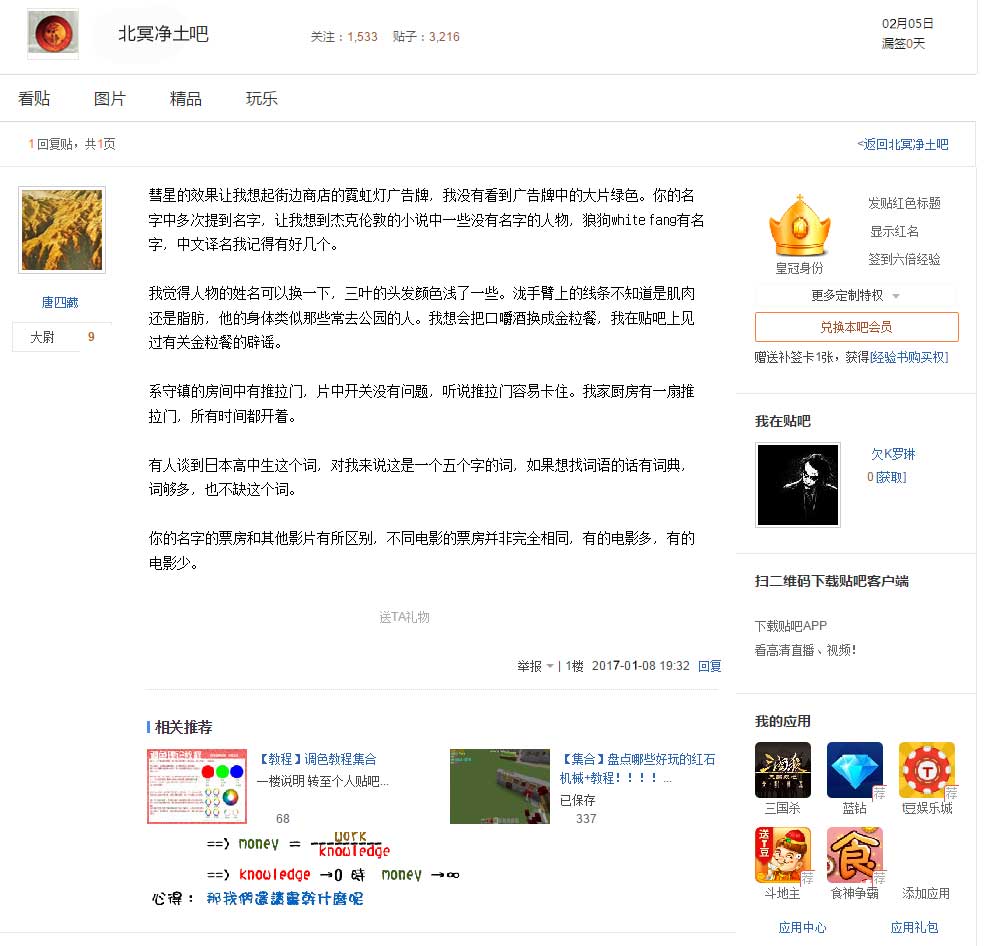
Task: Launch the 豆娱乐城 chip app icon
Action: click(x=927, y=770)
